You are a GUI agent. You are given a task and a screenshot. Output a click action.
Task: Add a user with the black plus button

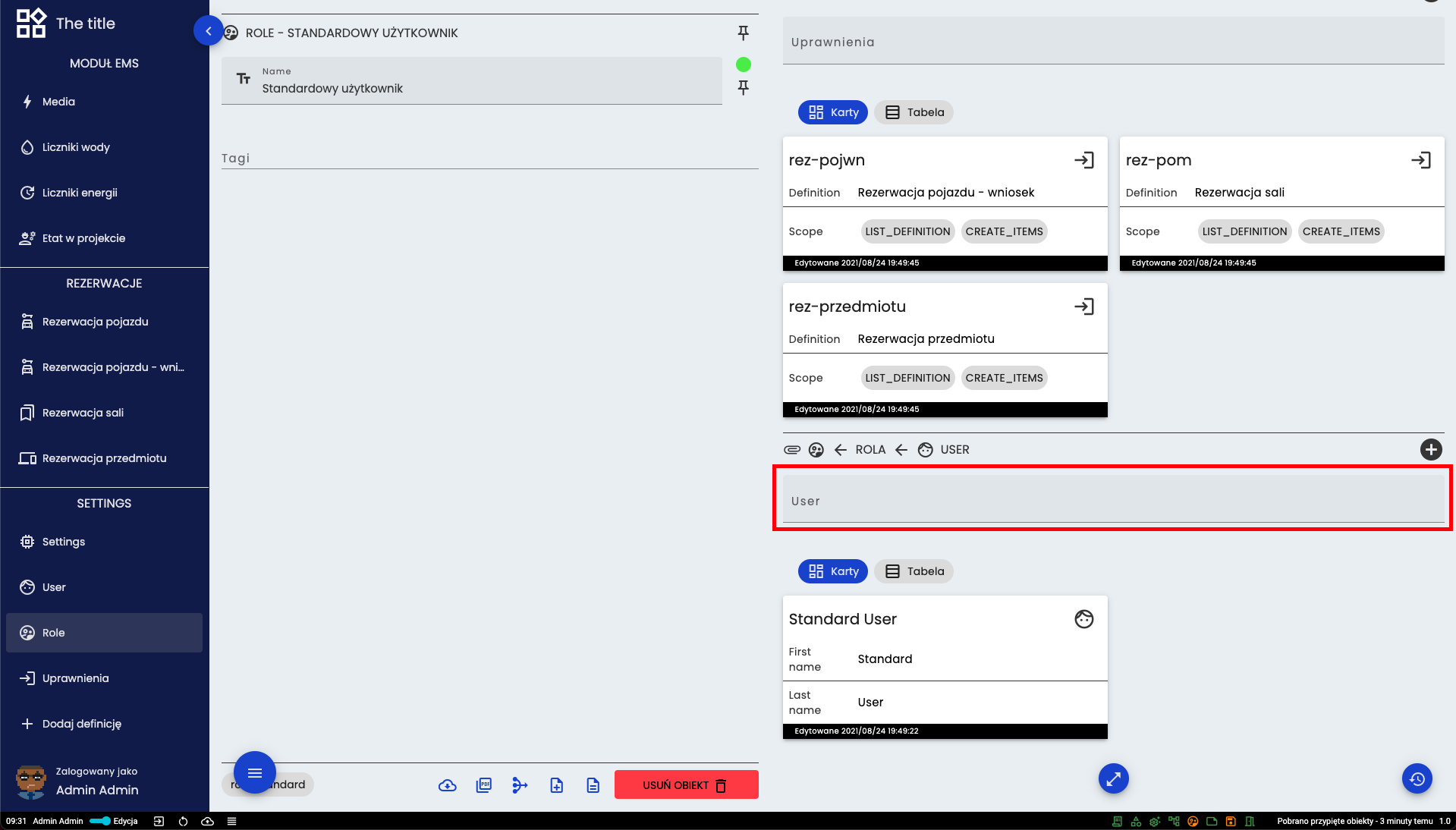[x=1431, y=449]
